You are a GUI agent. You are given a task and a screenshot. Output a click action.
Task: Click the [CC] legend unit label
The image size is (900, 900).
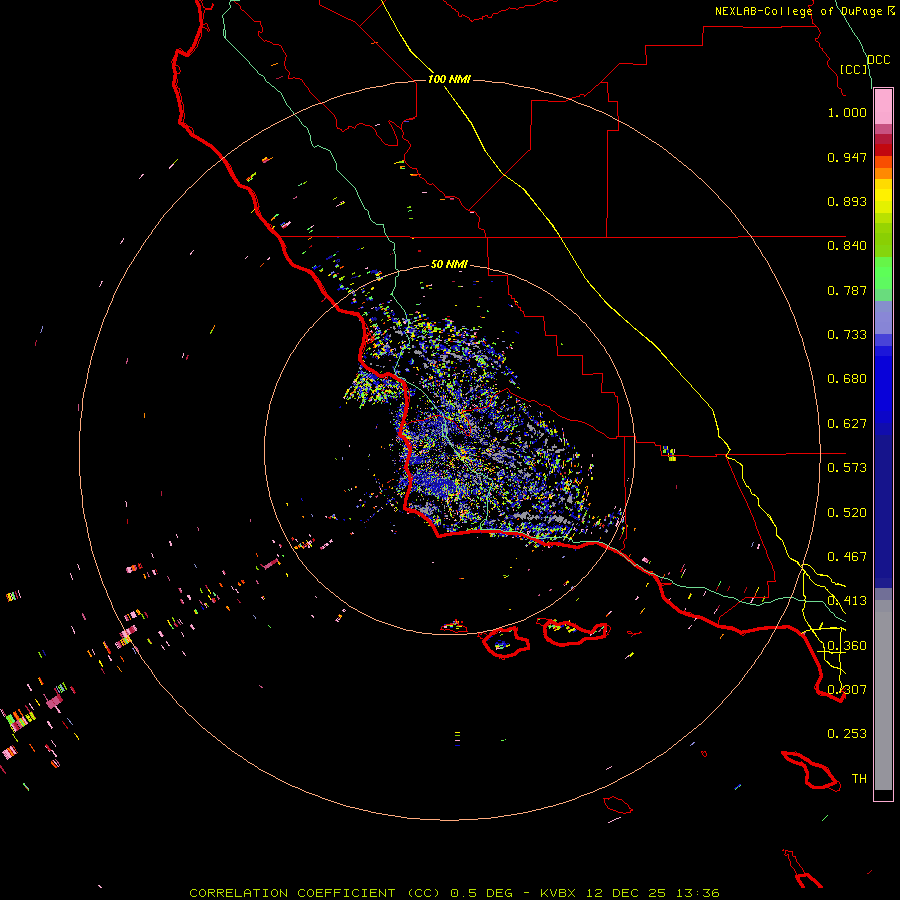tap(854, 69)
